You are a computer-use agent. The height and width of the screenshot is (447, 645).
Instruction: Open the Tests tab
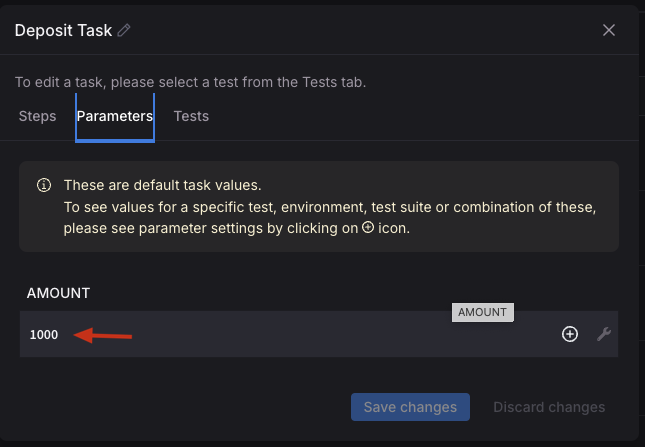pos(191,116)
